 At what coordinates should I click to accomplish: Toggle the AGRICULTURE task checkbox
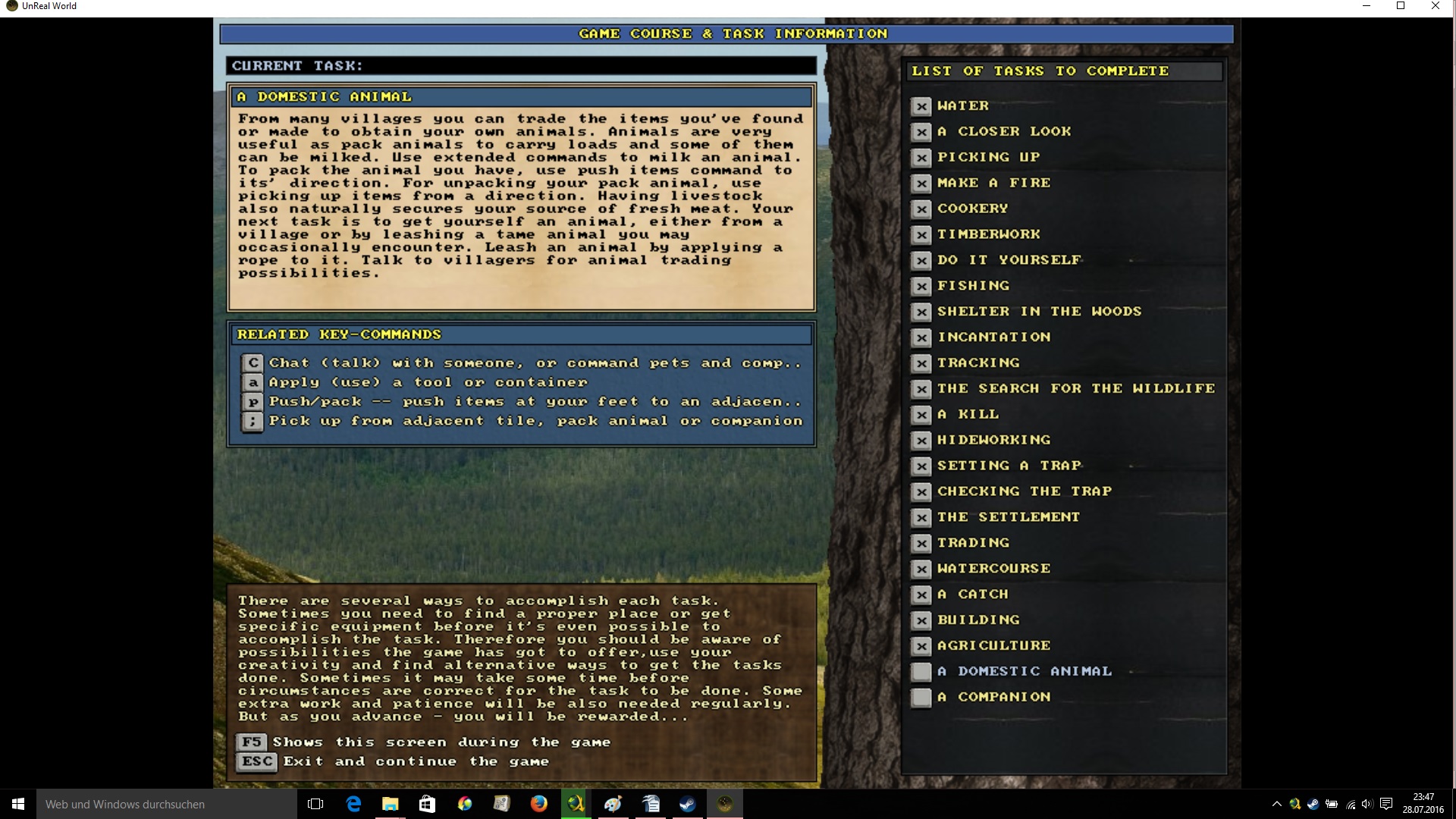(921, 646)
